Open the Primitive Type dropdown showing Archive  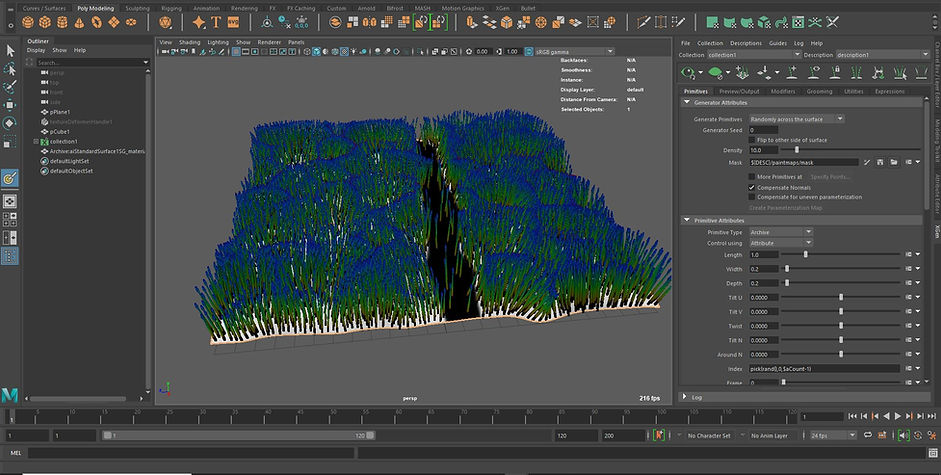coord(781,232)
